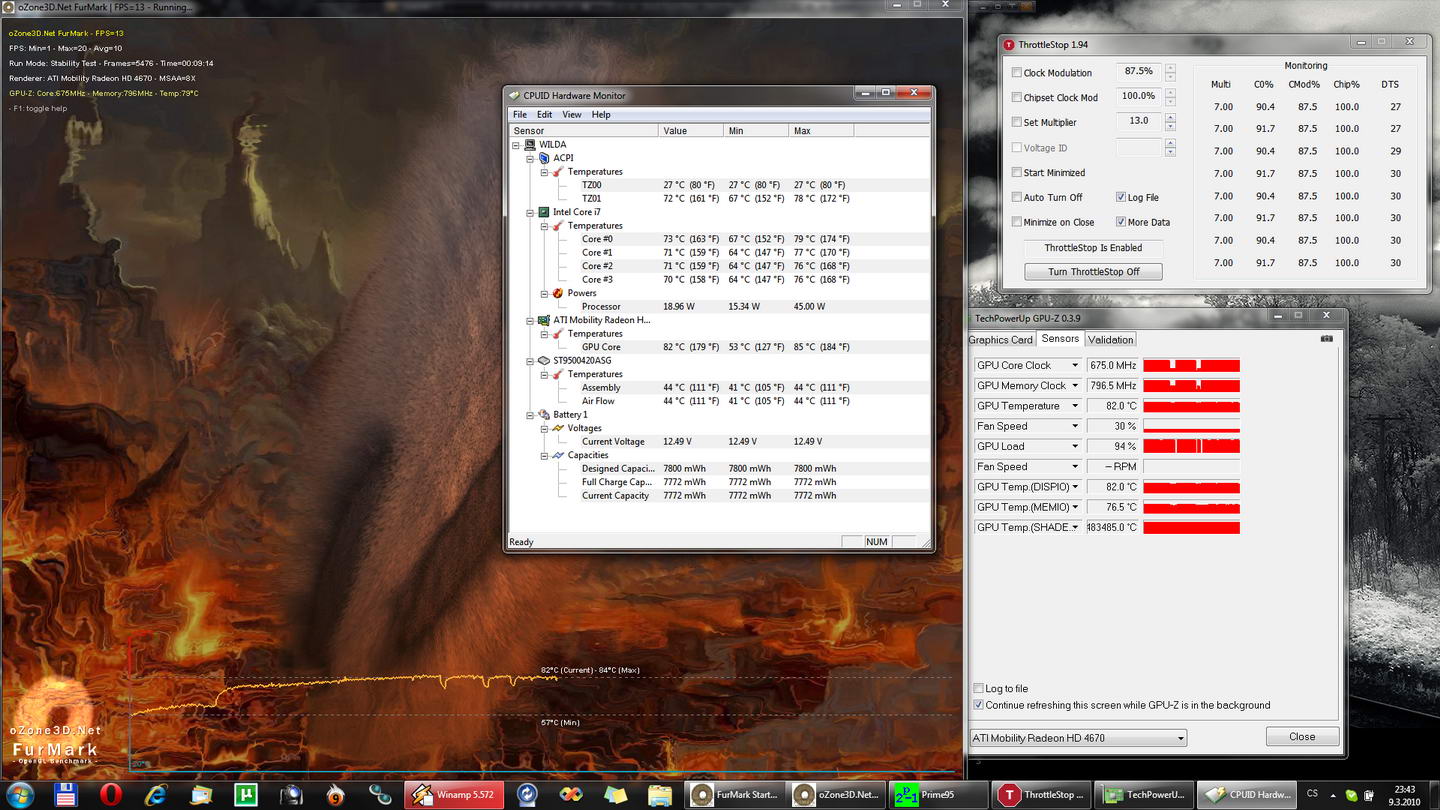Viewport: 1440px width, 810px height.
Task: Enable the Auto Turn Off checkbox
Action: coord(1017,198)
